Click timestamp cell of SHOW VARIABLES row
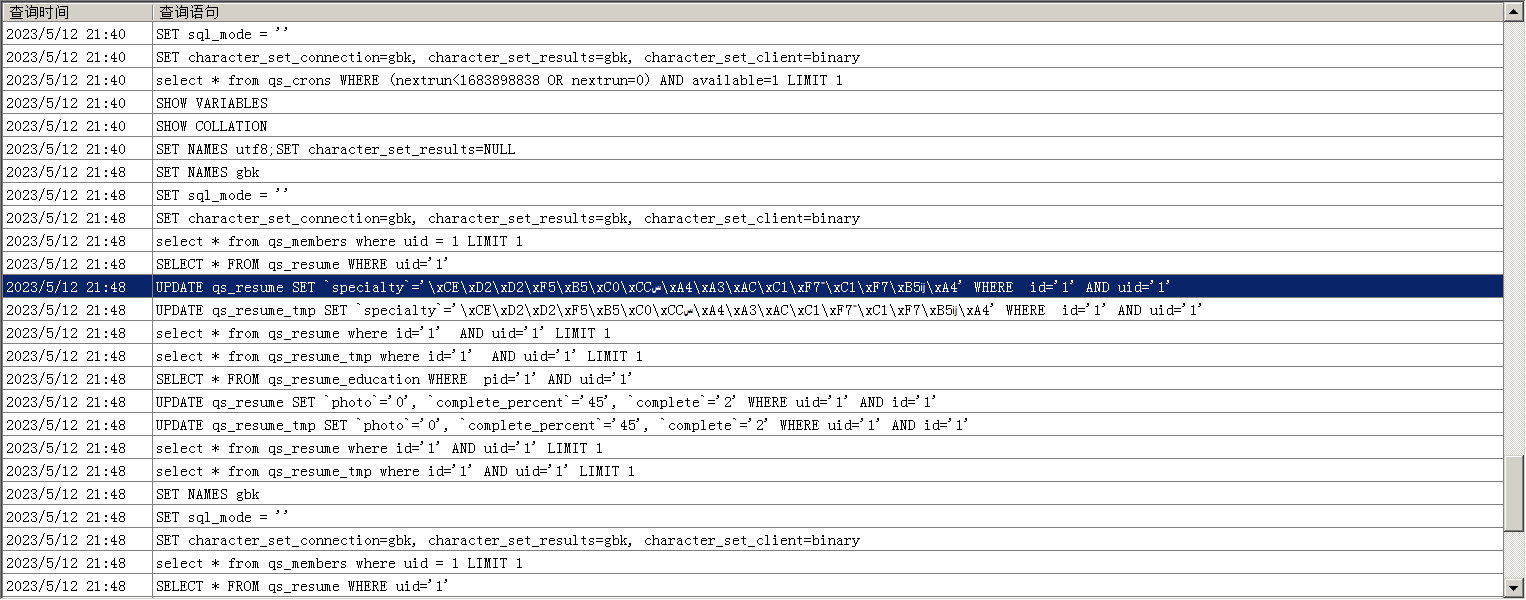Screen dimensions: 1526x600 click(x=66, y=103)
